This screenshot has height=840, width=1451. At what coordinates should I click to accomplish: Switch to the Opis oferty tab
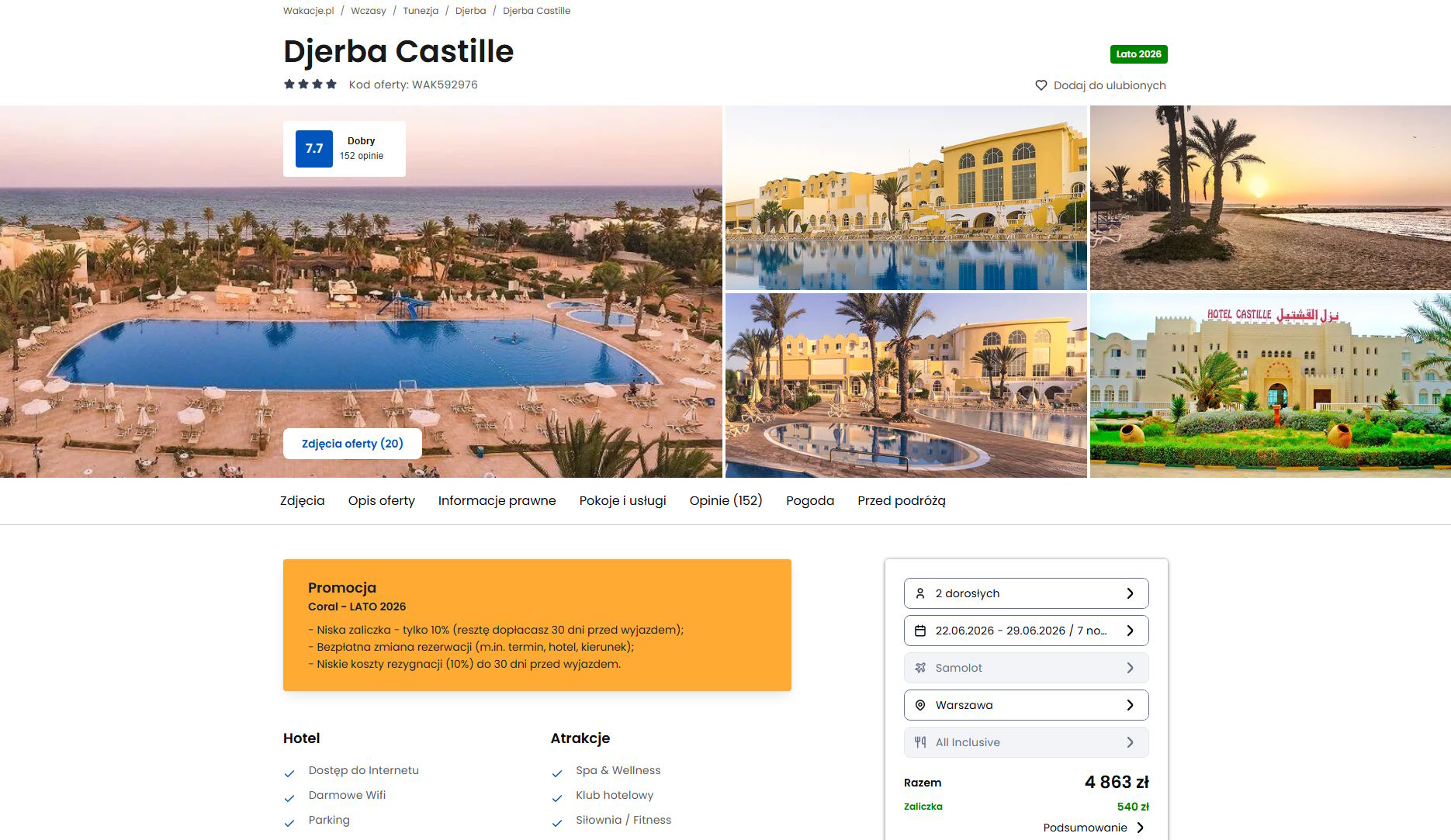click(382, 501)
